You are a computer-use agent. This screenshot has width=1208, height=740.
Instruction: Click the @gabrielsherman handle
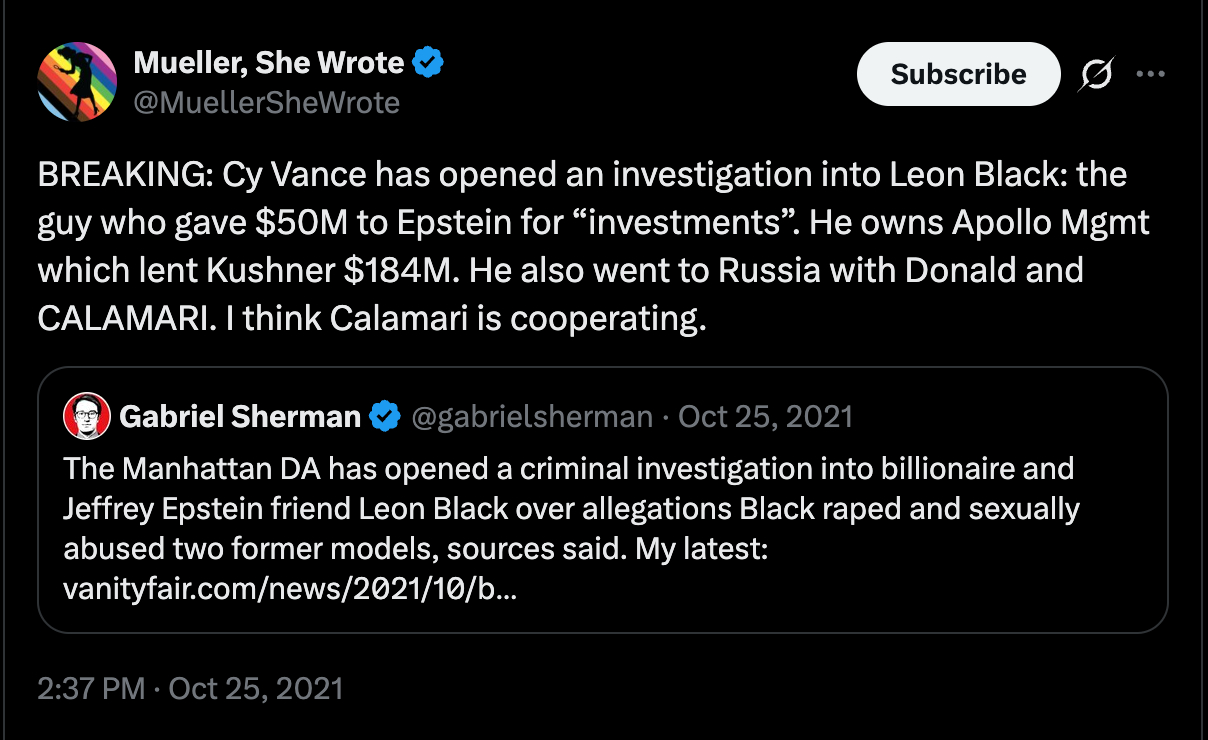(x=532, y=416)
